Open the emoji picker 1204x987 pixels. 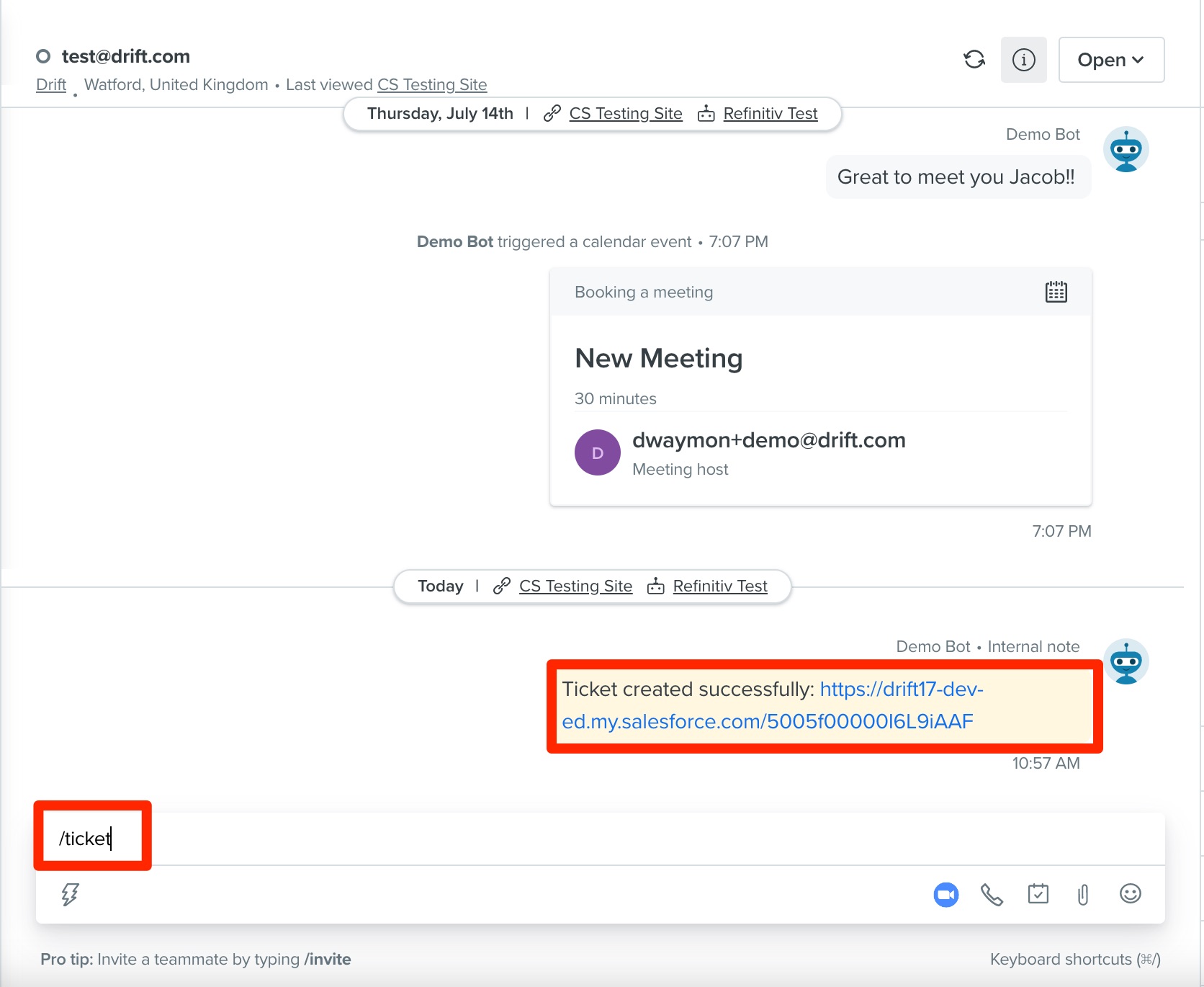pyautogui.click(x=1130, y=894)
